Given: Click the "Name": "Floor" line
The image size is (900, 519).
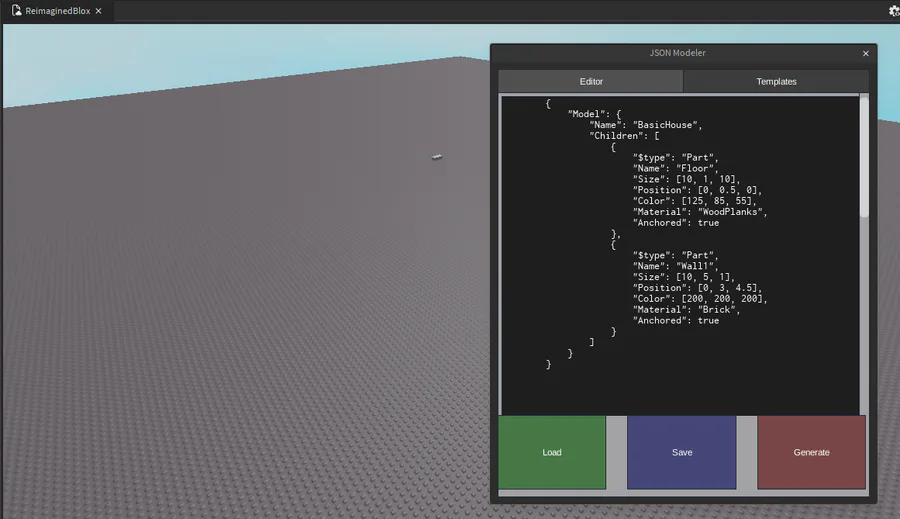Looking at the screenshot, I should pyautogui.click(x=676, y=168).
